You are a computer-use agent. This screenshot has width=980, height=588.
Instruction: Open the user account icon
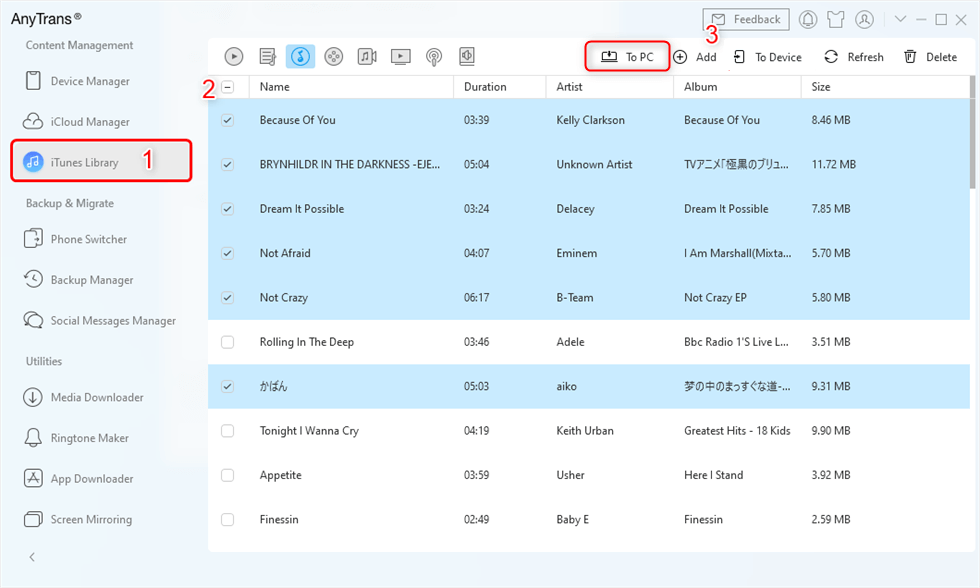click(864, 20)
